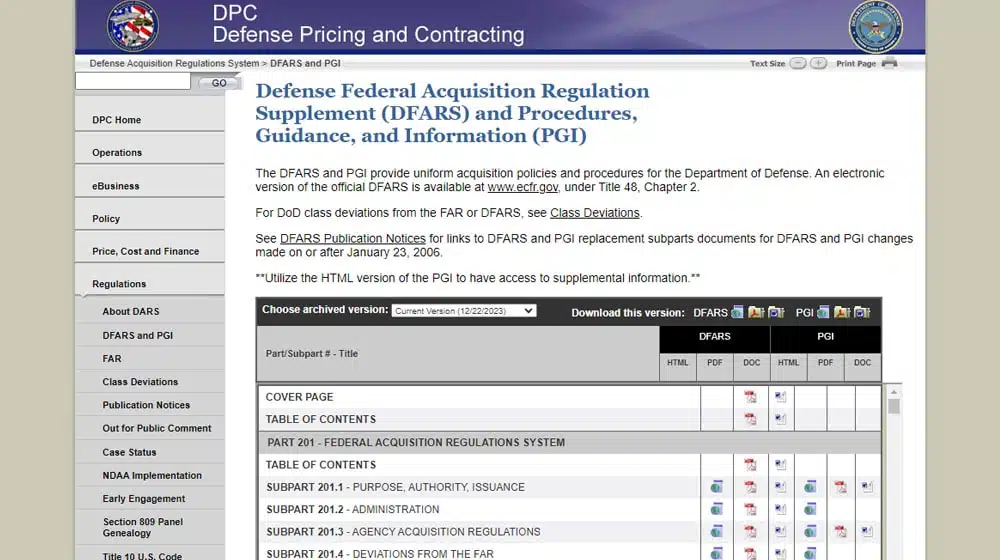Open Subpart 201.1 PGI PDF icon
Viewport: 1000px width, 560px height.
point(841,487)
